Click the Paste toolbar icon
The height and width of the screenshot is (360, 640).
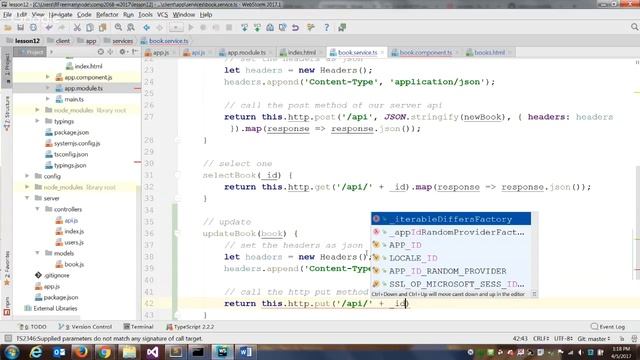tap(102, 27)
